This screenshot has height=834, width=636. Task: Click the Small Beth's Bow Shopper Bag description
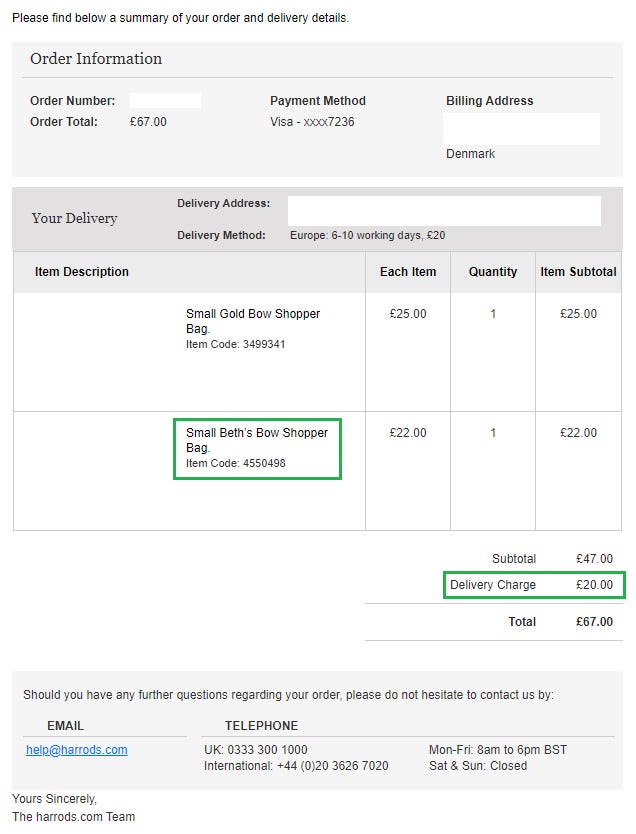coord(256,440)
